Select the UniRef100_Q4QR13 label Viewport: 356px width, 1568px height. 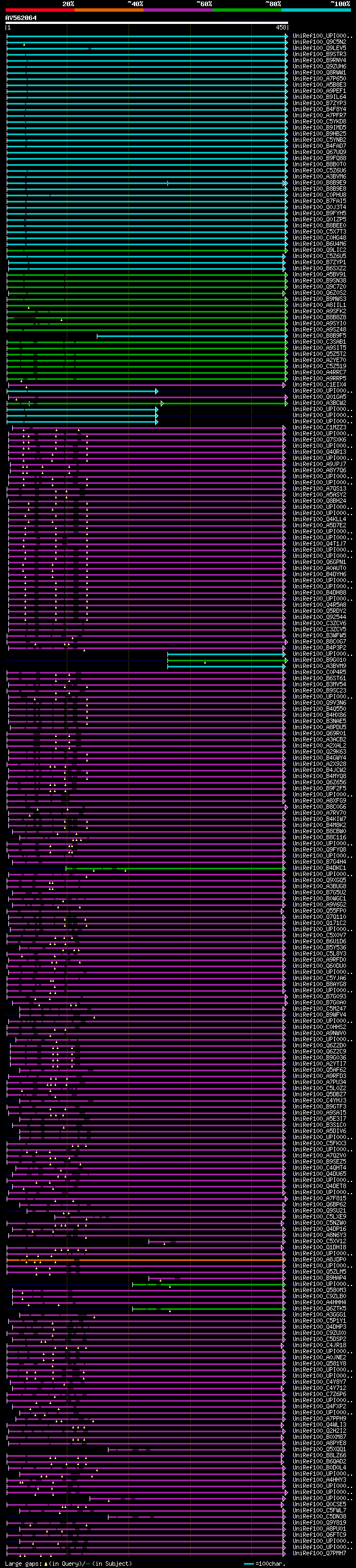[319, 452]
